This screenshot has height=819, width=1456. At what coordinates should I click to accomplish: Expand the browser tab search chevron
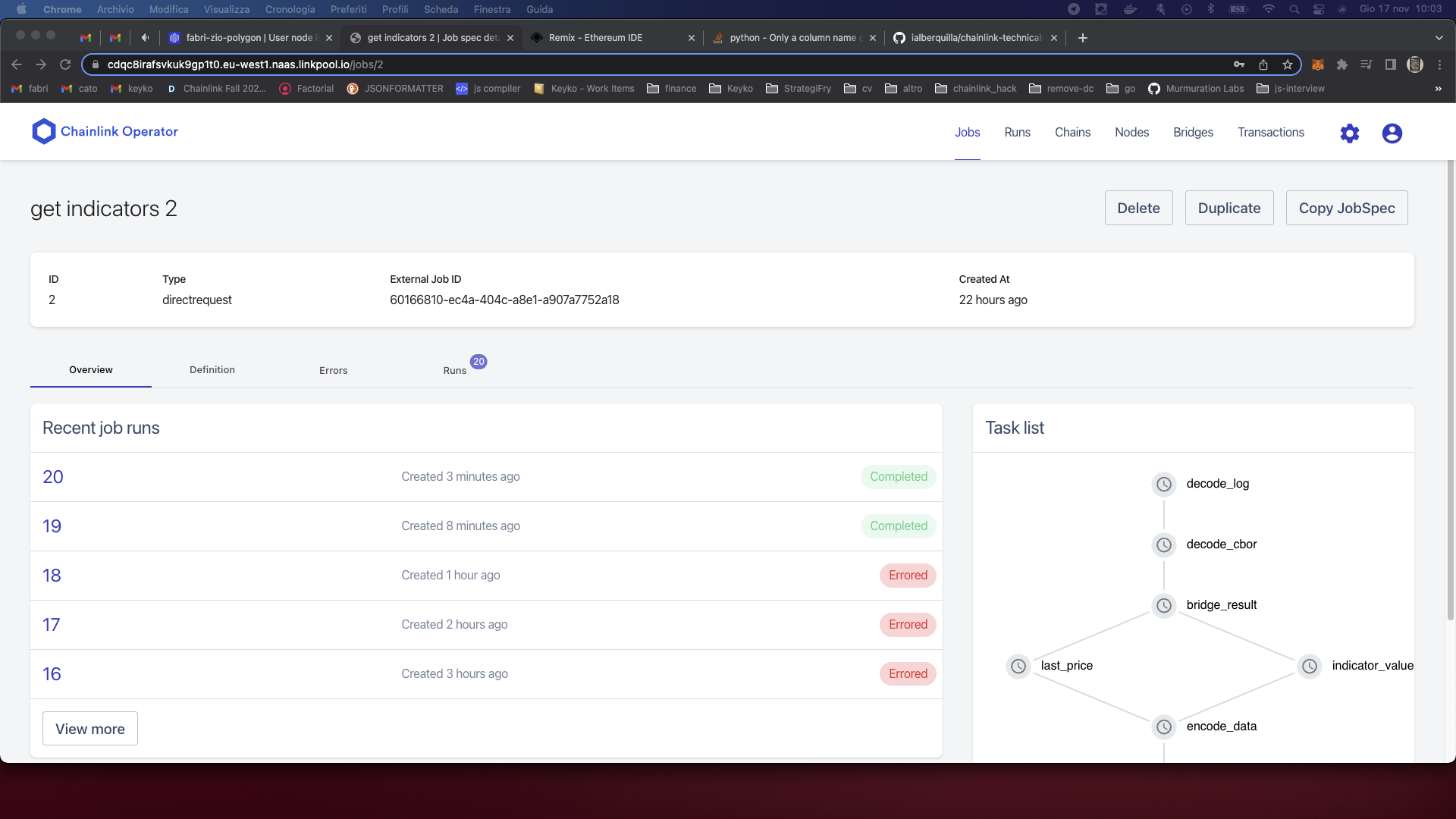pos(1439,37)
